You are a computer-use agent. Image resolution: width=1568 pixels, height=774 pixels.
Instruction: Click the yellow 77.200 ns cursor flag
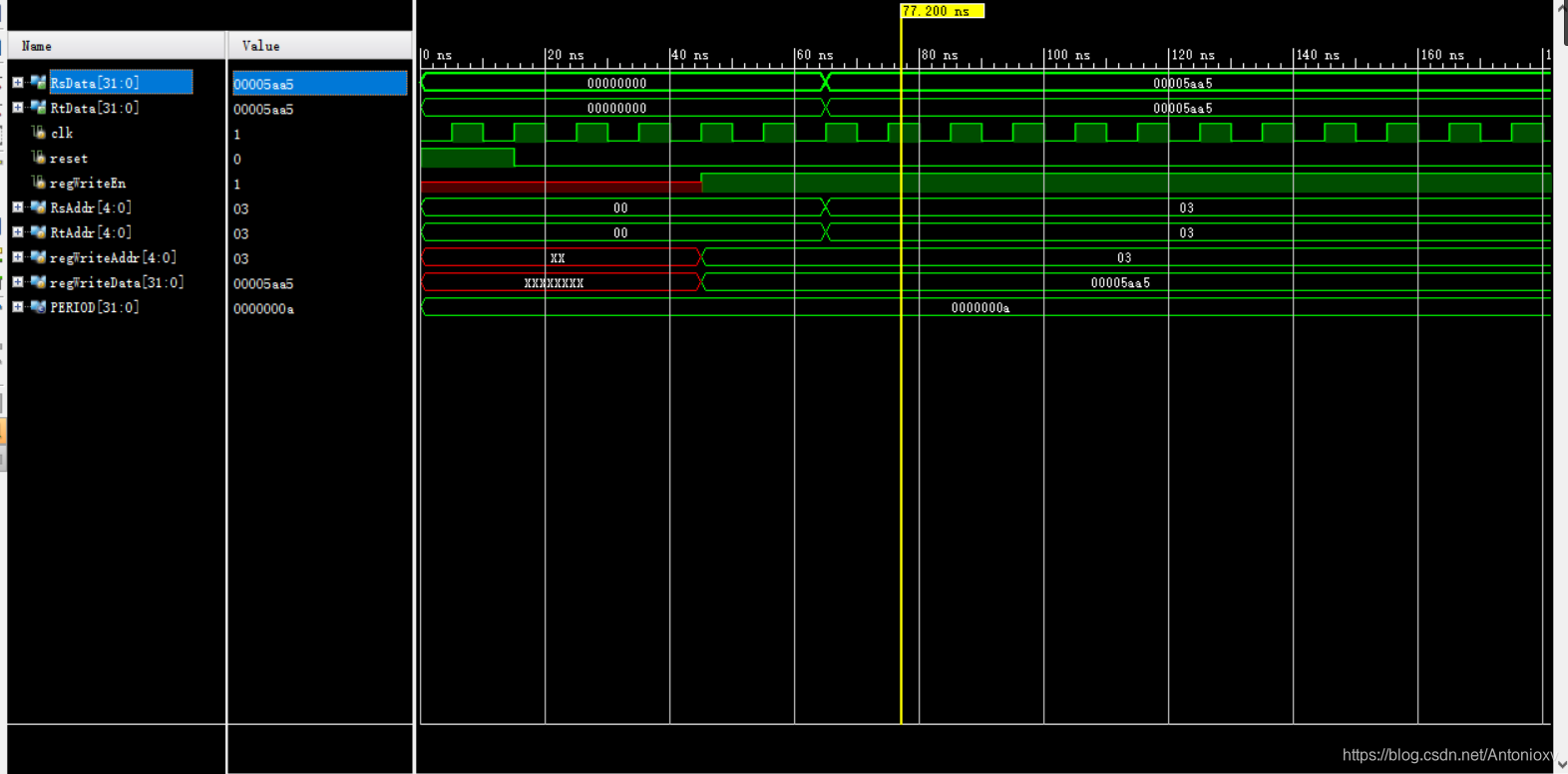[x=943, y=11]
